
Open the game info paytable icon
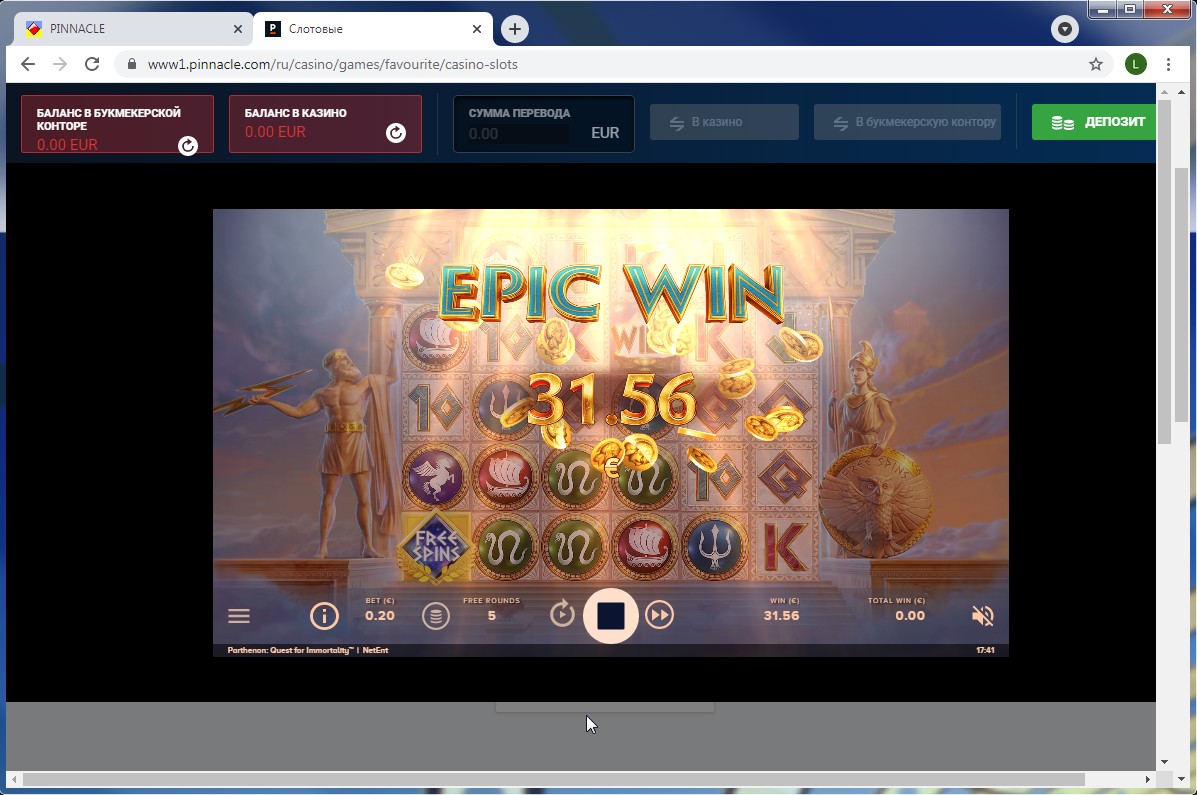pos(324,616)
